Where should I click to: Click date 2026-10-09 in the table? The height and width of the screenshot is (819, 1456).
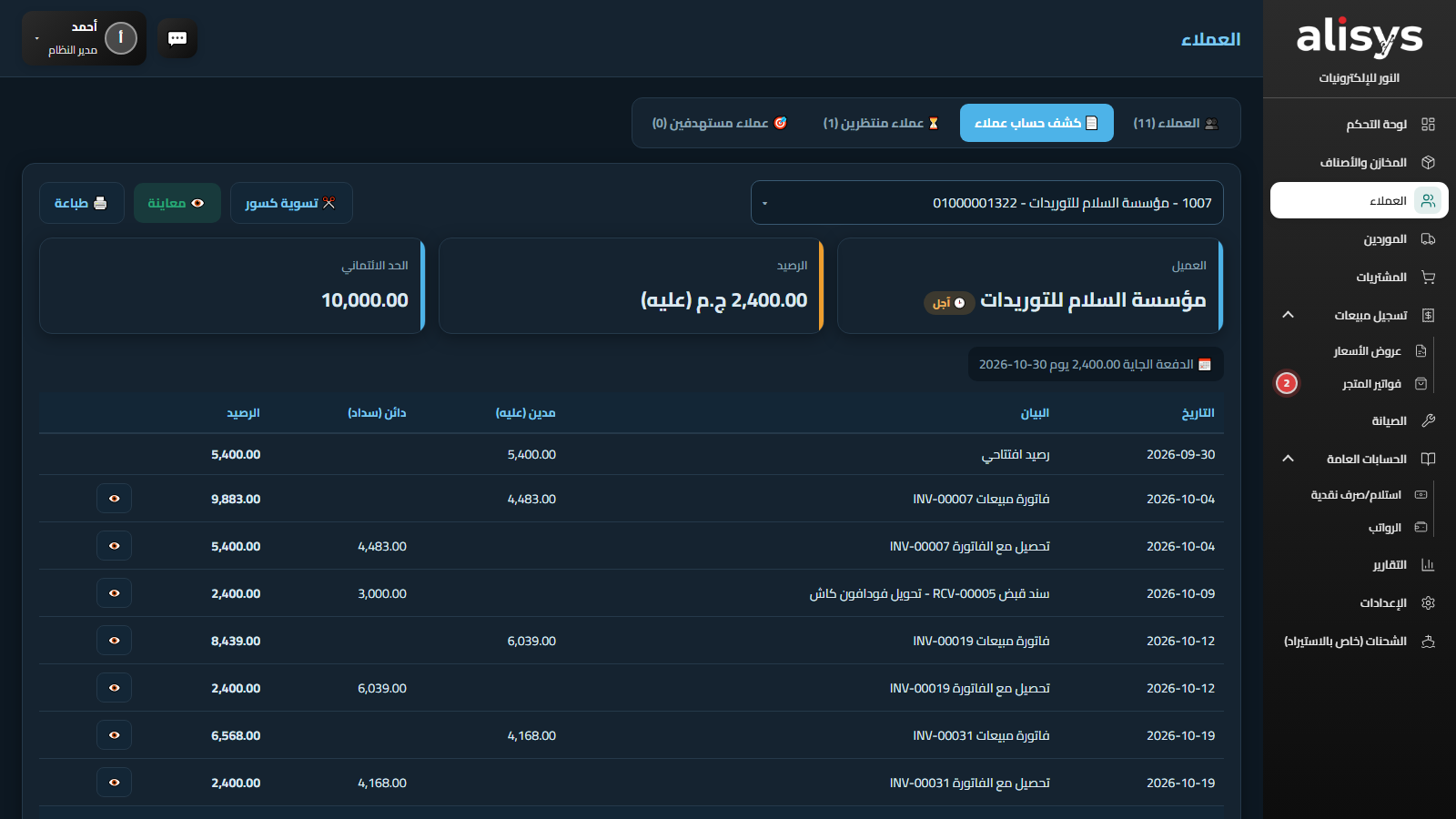point(1180,593)
